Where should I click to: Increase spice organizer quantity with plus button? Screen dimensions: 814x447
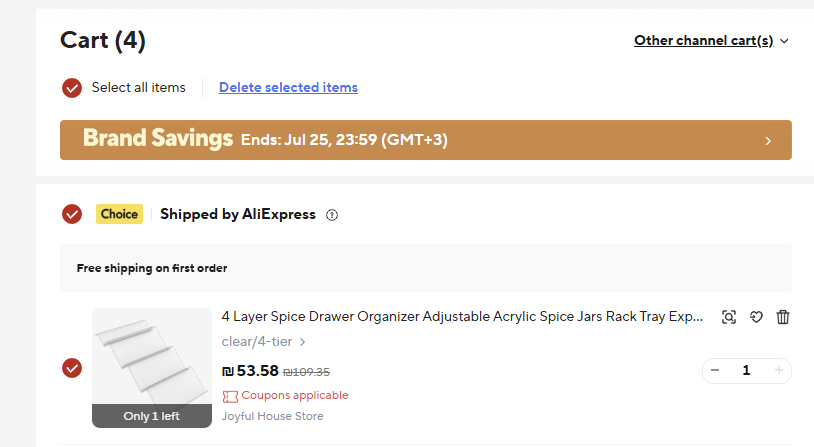[x=779, y=371]
